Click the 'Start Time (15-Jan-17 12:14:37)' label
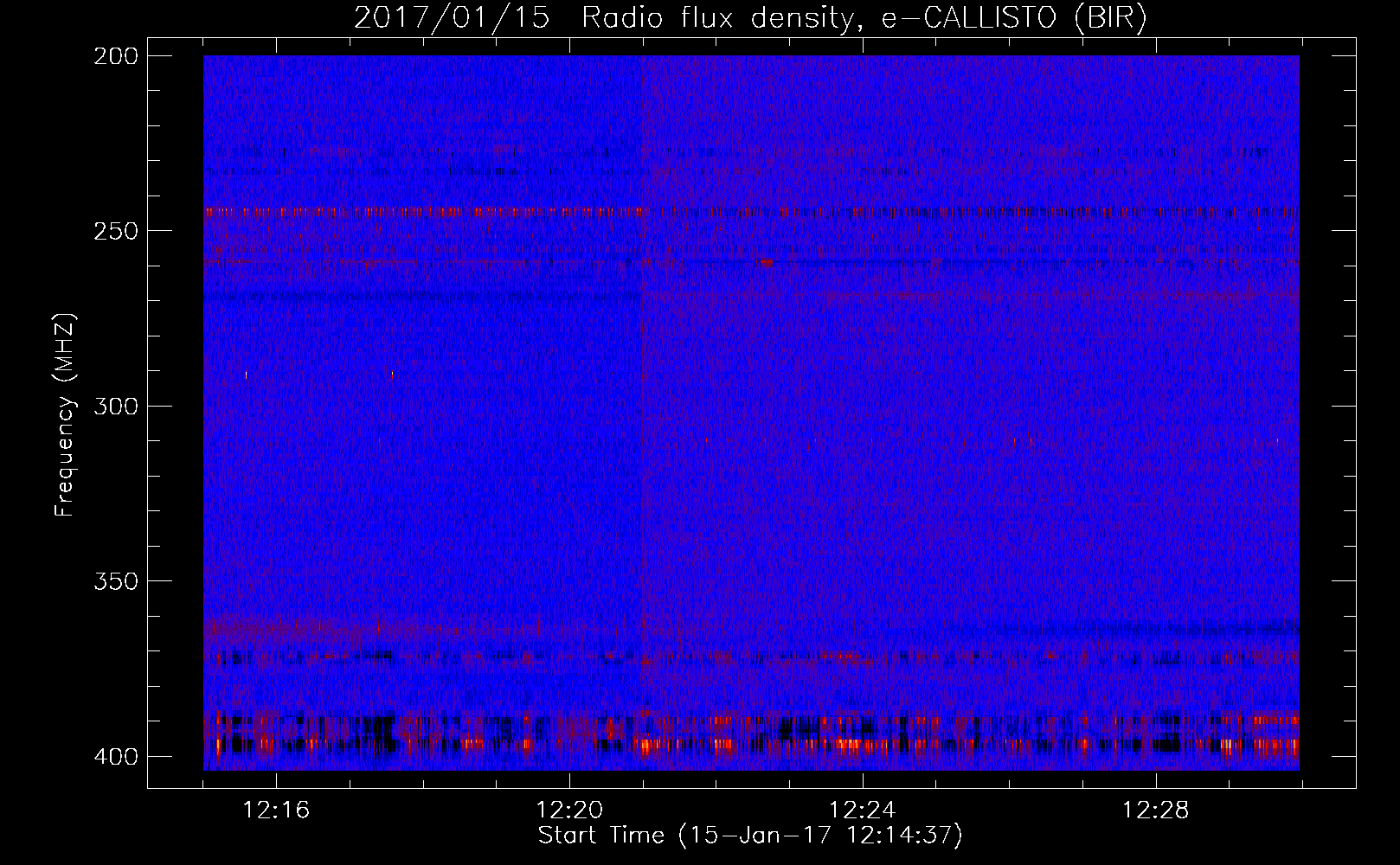 click(x=750, y=836)
